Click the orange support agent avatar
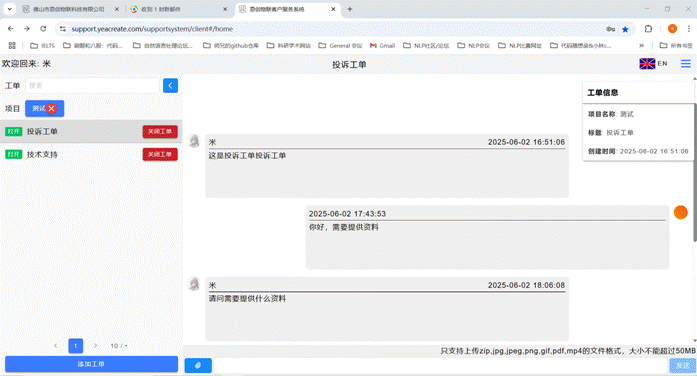Viewport: 697px width, 376px height. [680, 212]
